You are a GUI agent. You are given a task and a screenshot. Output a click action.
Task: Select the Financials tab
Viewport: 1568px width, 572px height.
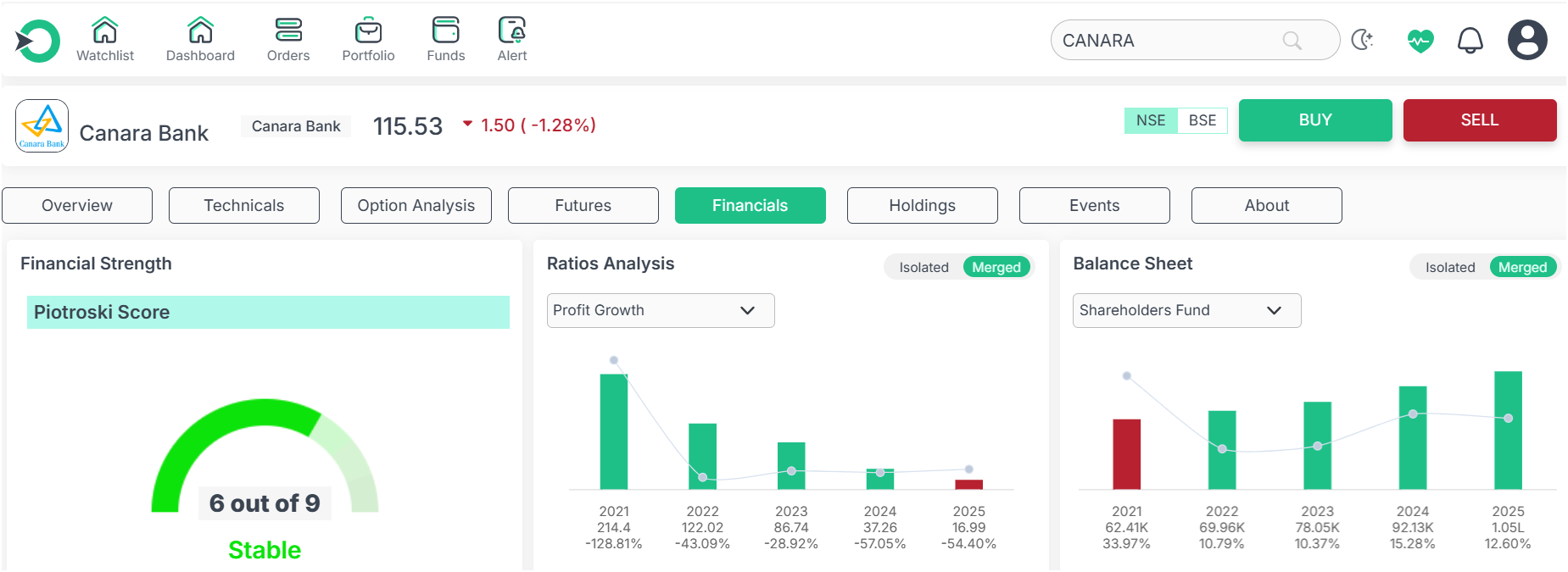[x=751, y=206]
